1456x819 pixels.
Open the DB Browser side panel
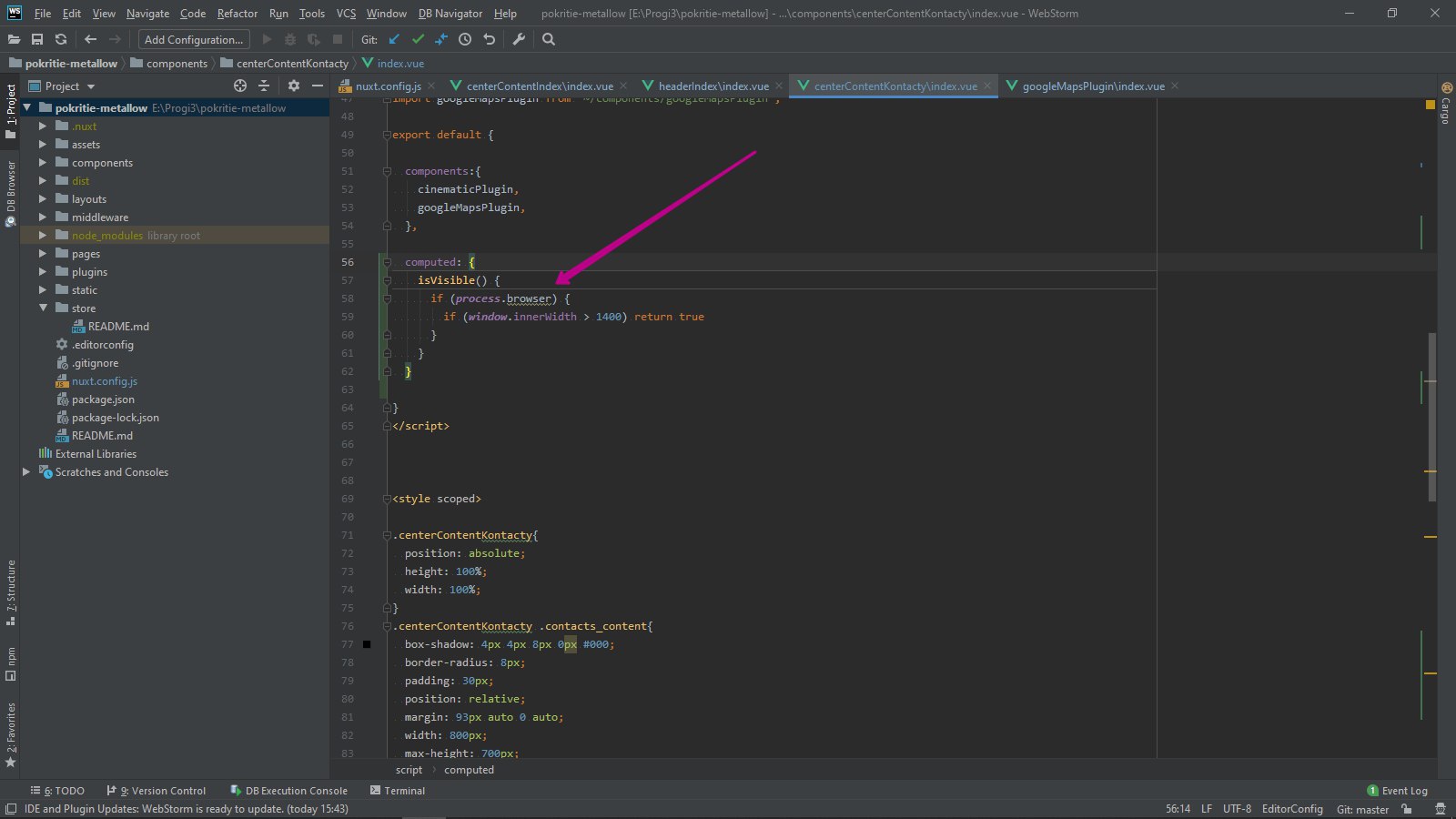10,193
